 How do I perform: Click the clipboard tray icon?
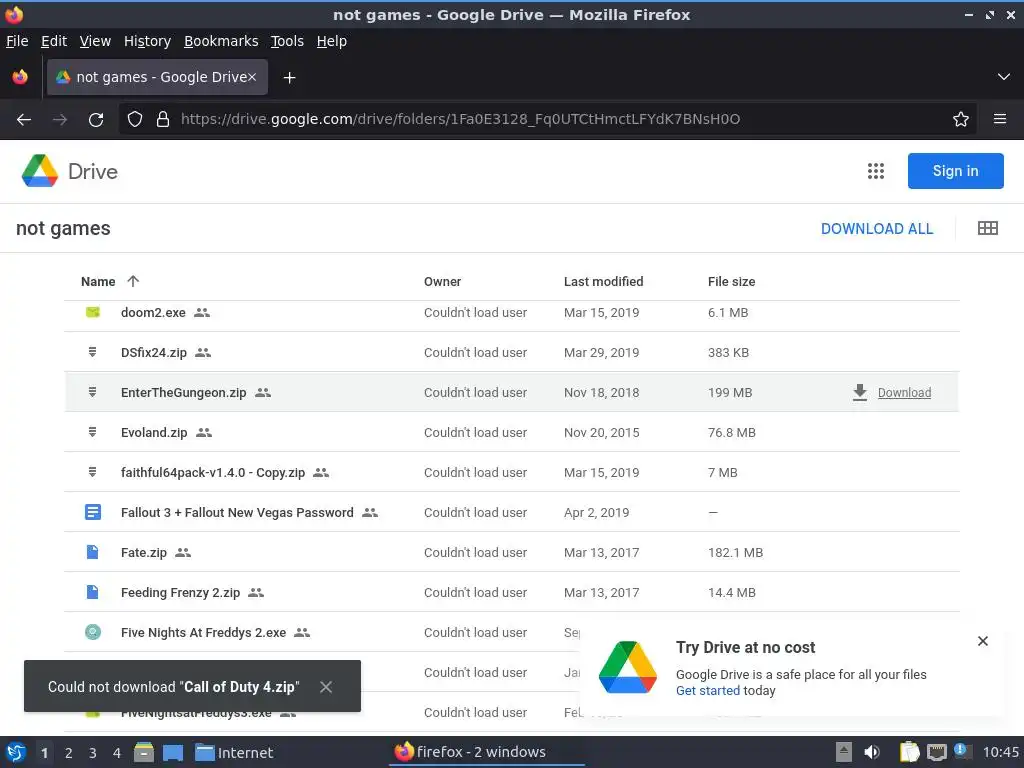(x=908, y=752)
